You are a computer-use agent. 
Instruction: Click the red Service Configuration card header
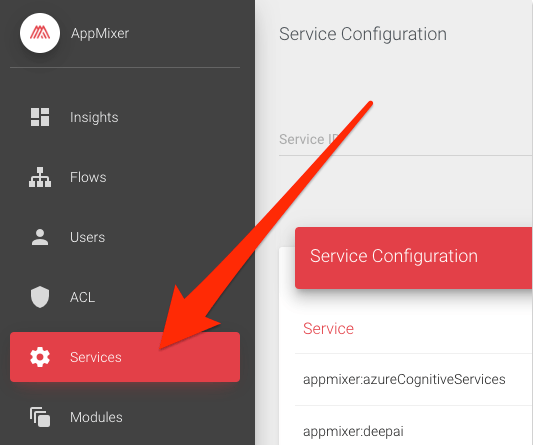[413, 258]
